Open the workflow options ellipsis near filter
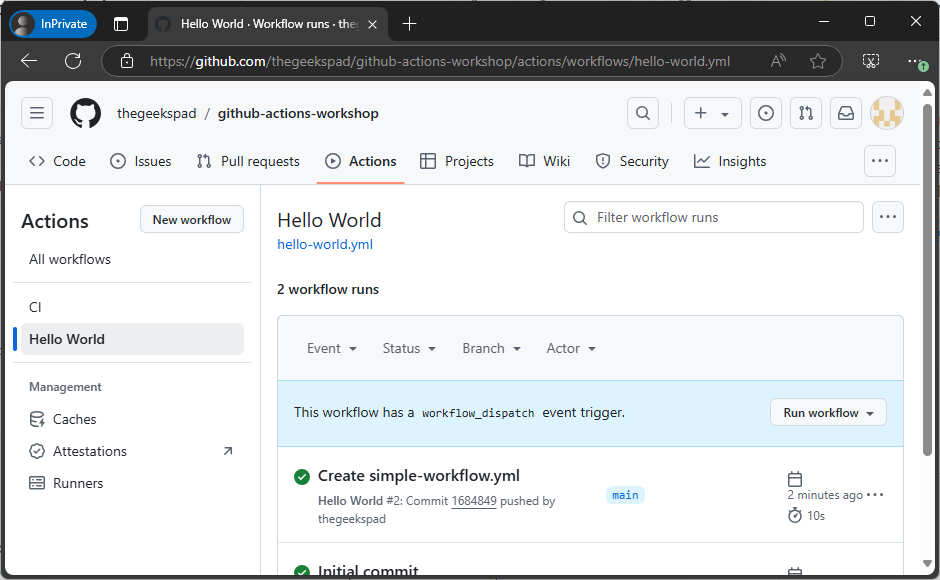This screenshot has height=580, width=940. [888, 217]
